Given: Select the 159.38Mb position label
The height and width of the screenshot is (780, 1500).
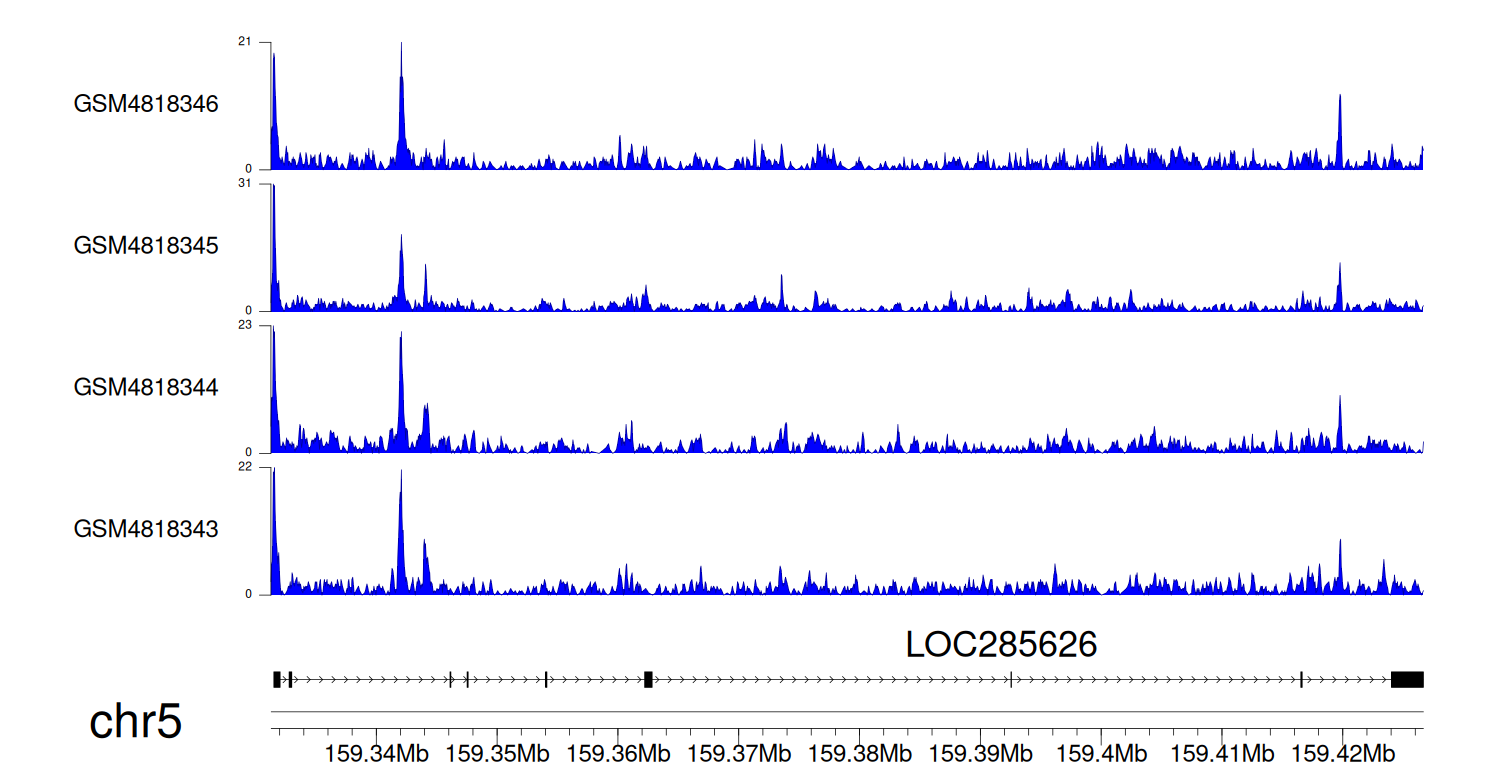Looking at the screenshot, I should [x=859, y=753].
